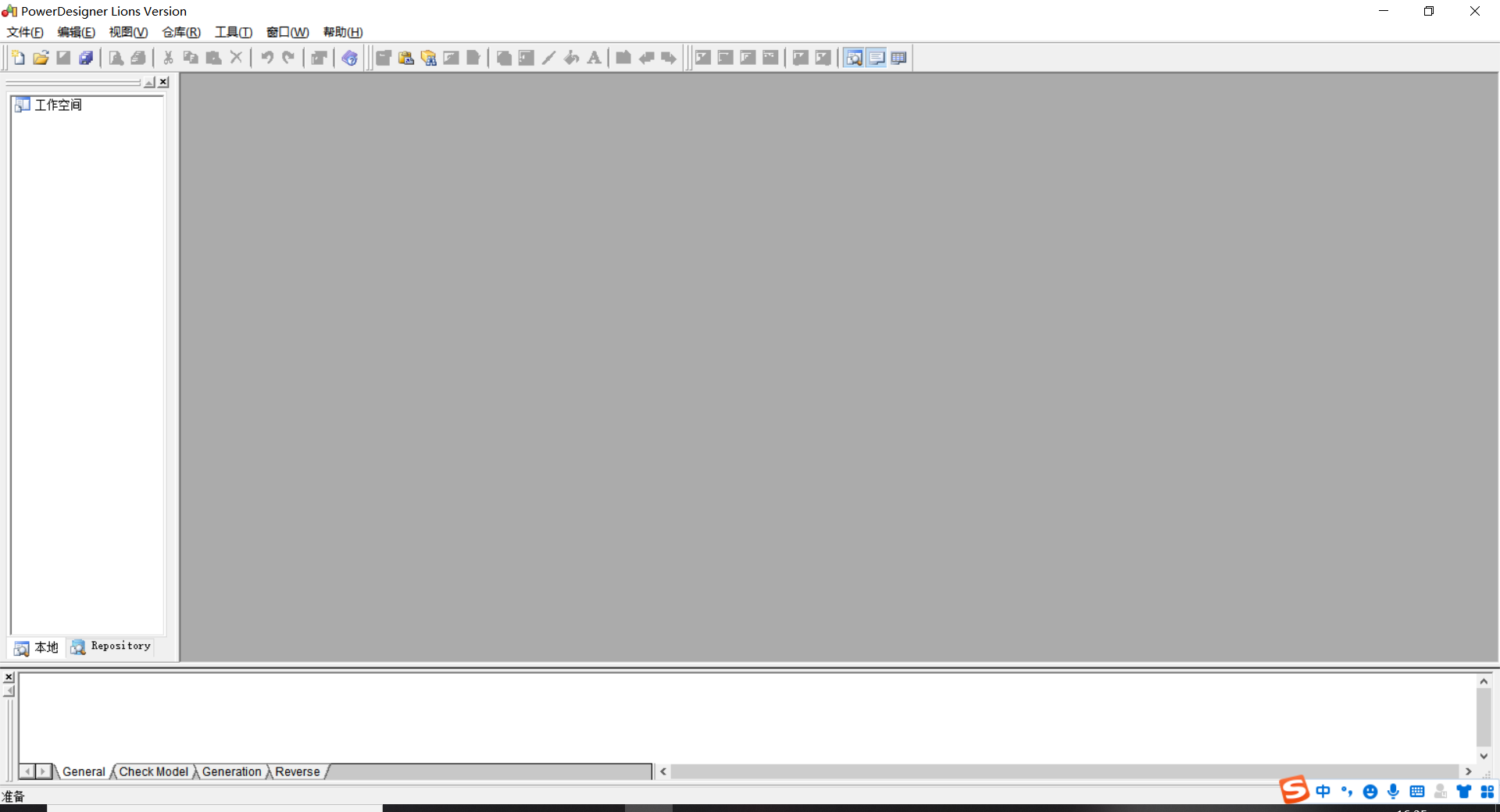Create a new model with New icon
1500x812 pixels.
tap(18, 58)
